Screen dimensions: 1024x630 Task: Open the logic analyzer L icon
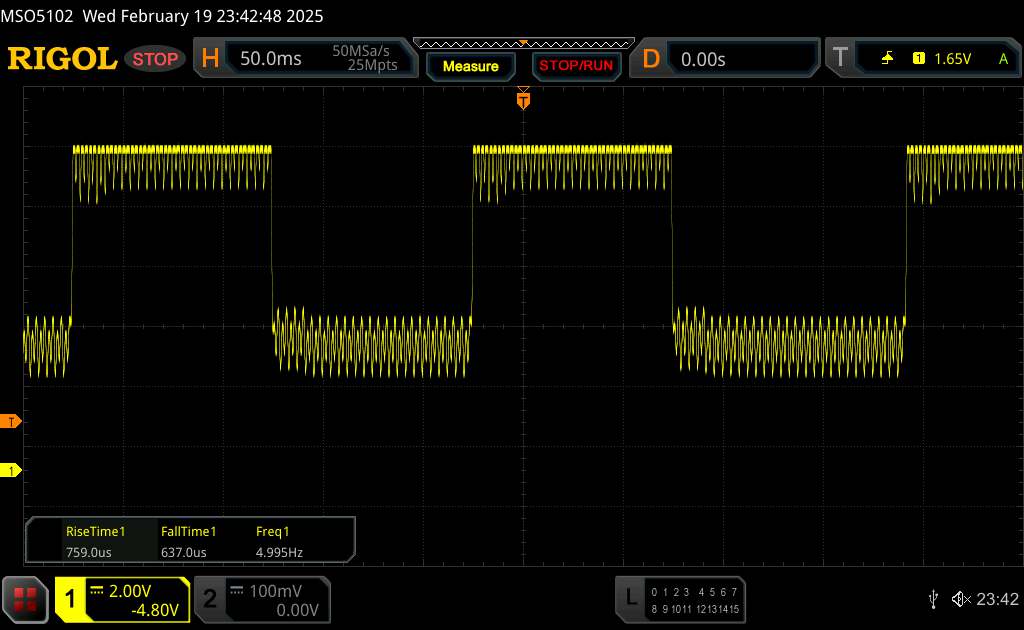pyautogui.click(x=630, y=596)
